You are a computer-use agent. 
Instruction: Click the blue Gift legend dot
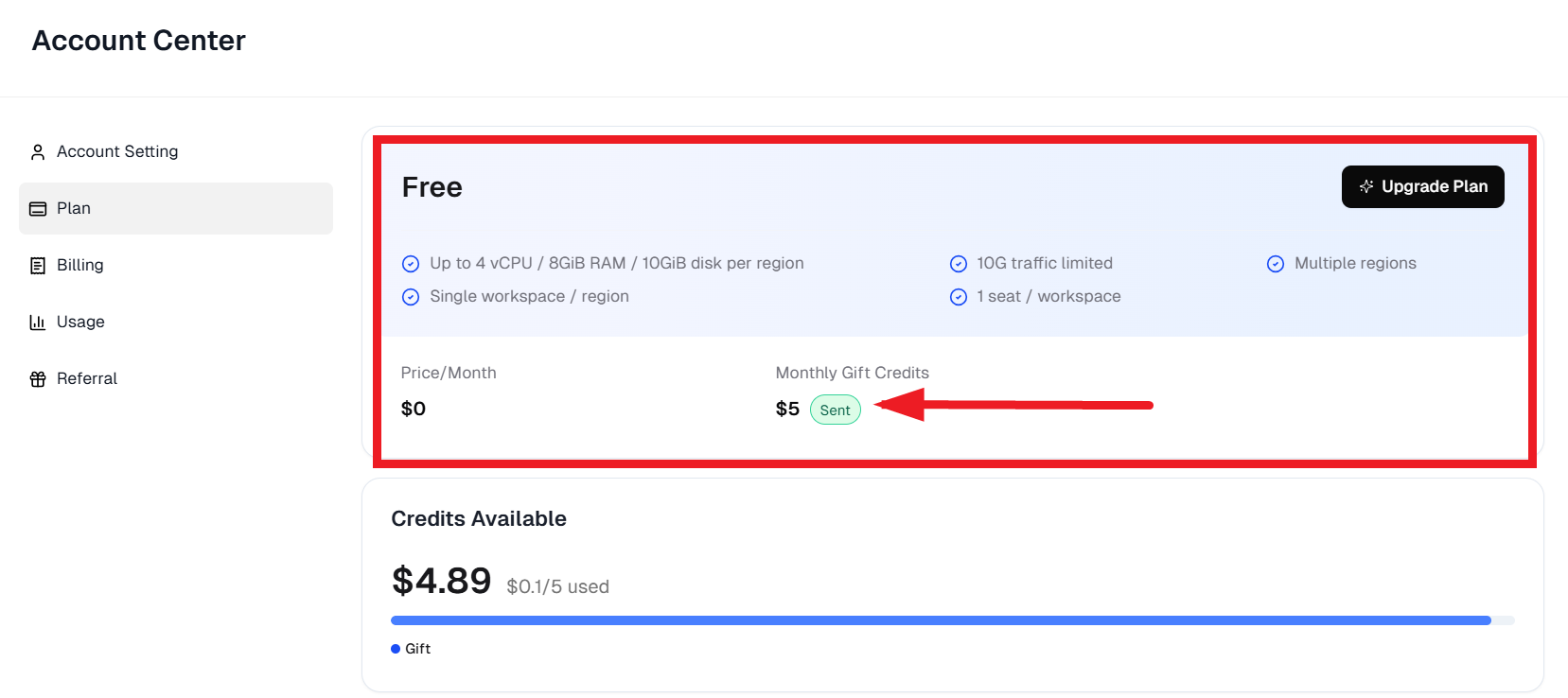(396, 649)
